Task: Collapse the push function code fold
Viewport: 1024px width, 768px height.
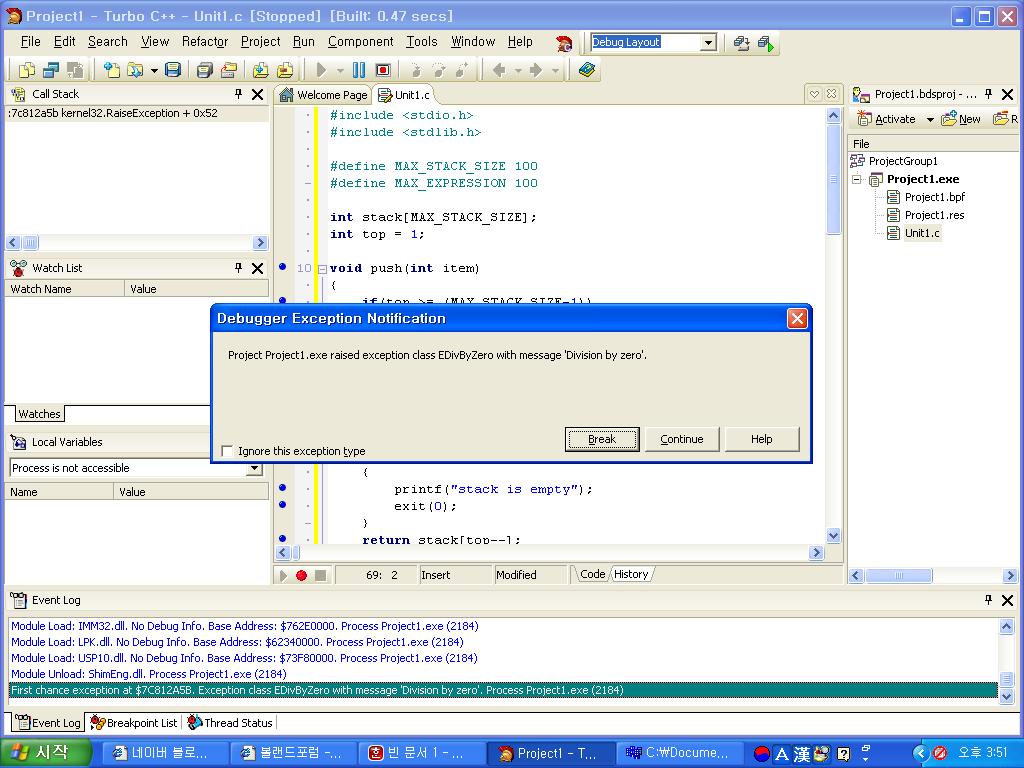Action: click(x=321, y=268)
